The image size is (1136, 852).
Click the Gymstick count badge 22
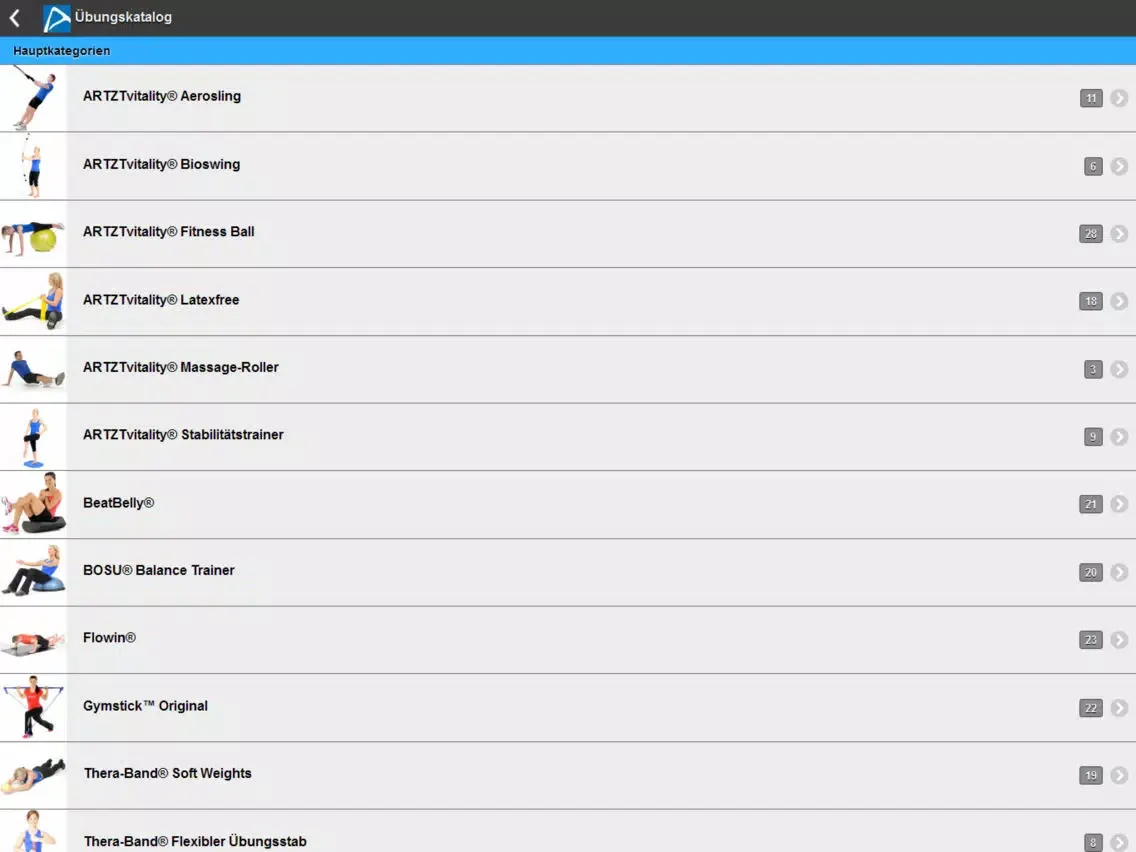pyautogui.click(x=1091, y=707)
